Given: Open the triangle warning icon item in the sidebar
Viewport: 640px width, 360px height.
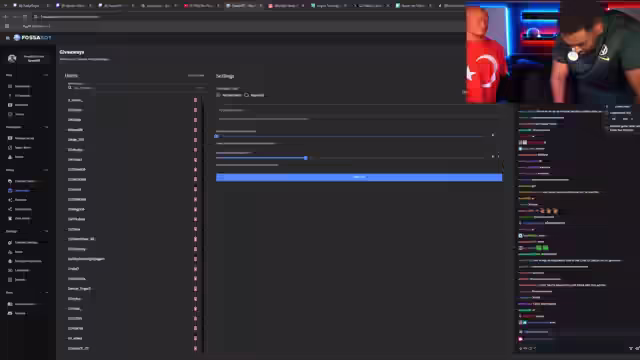Looking at the screenshot, I should (x=10, y=157).
